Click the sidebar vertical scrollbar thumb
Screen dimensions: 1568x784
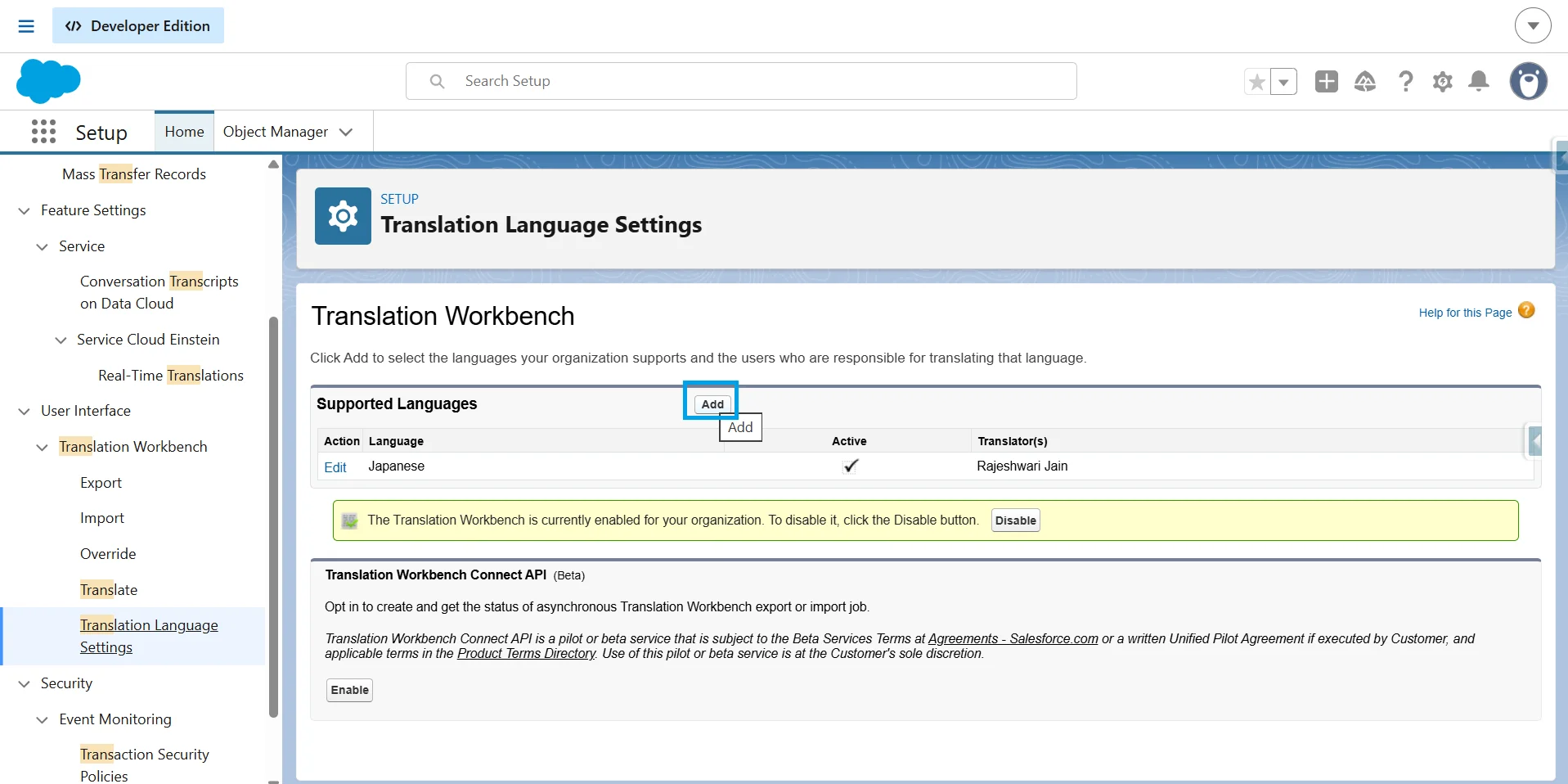(x=273, y=516)
